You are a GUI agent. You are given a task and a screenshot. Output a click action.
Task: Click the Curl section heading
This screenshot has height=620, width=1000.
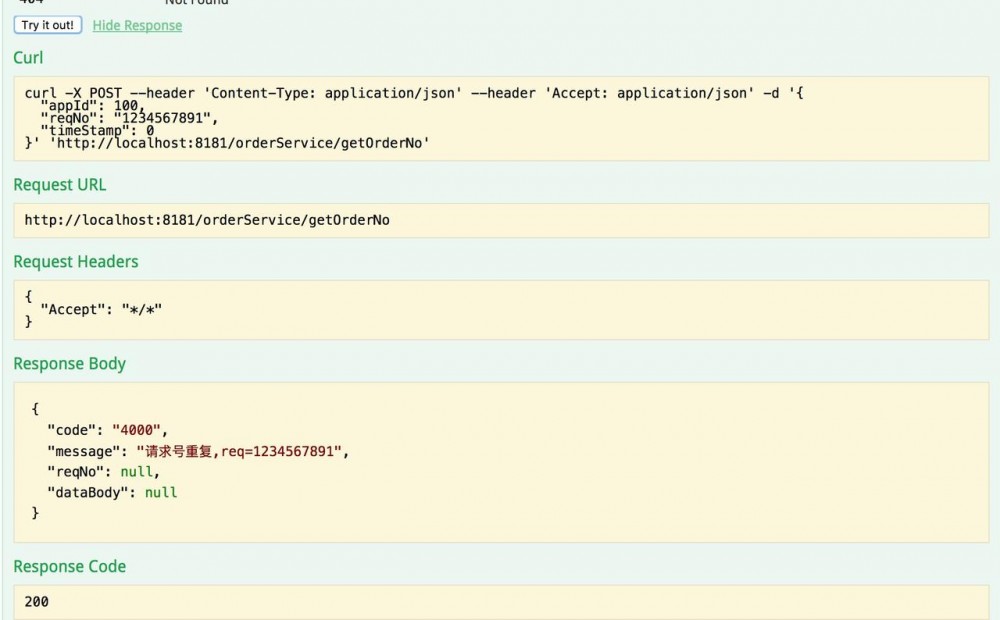point(28,58)
